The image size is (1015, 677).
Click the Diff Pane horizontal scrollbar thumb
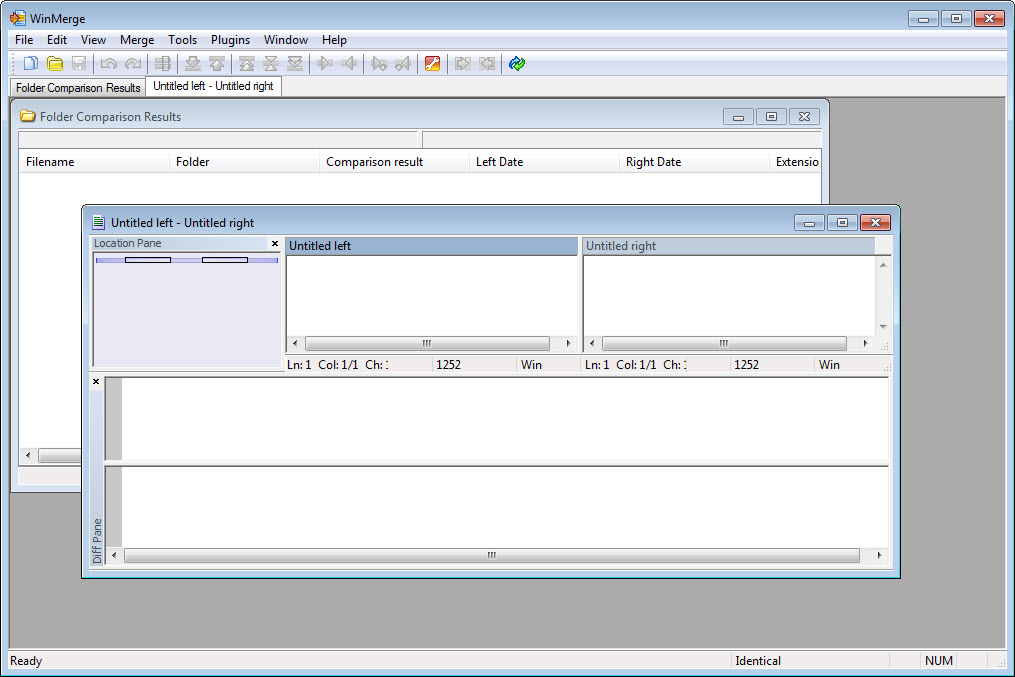point(492,555)
